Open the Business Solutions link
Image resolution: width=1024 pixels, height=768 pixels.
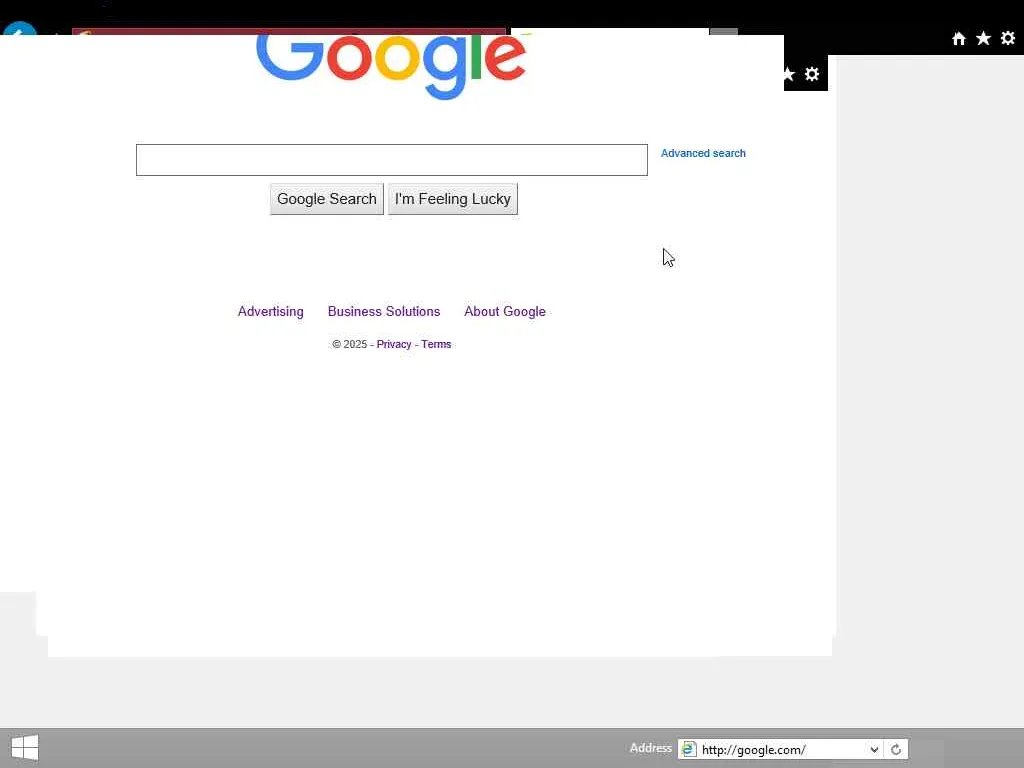click(x=384, y=312)
